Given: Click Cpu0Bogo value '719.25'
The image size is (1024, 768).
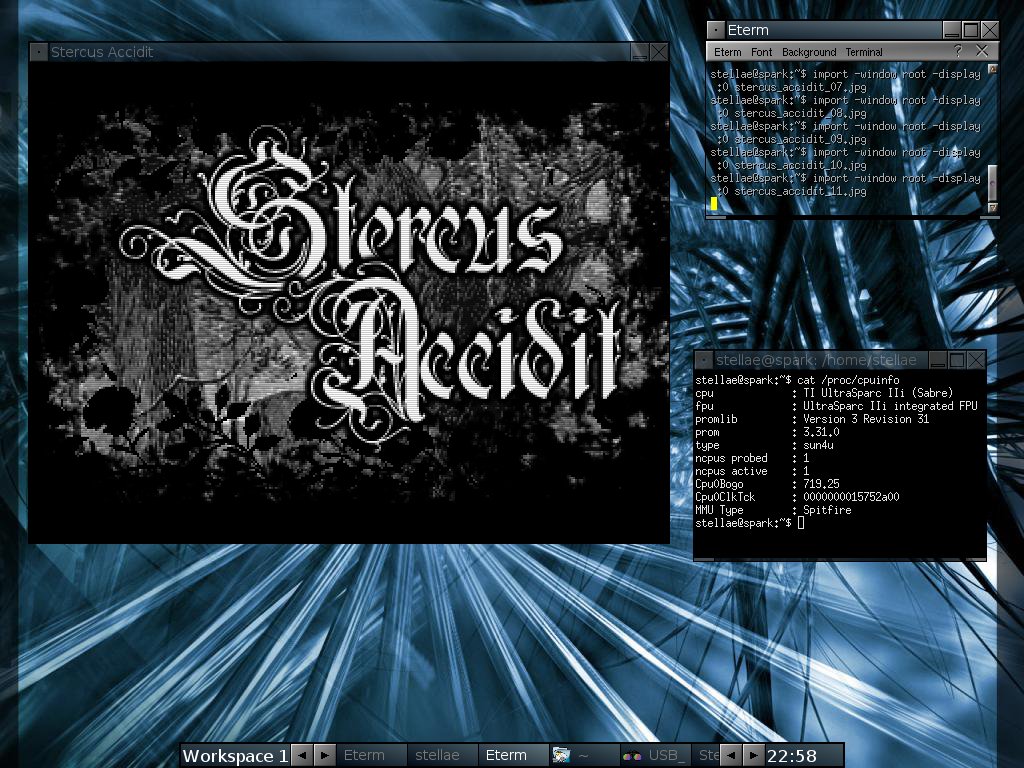Looking at the screenshot, I should [x=821, y=484].
